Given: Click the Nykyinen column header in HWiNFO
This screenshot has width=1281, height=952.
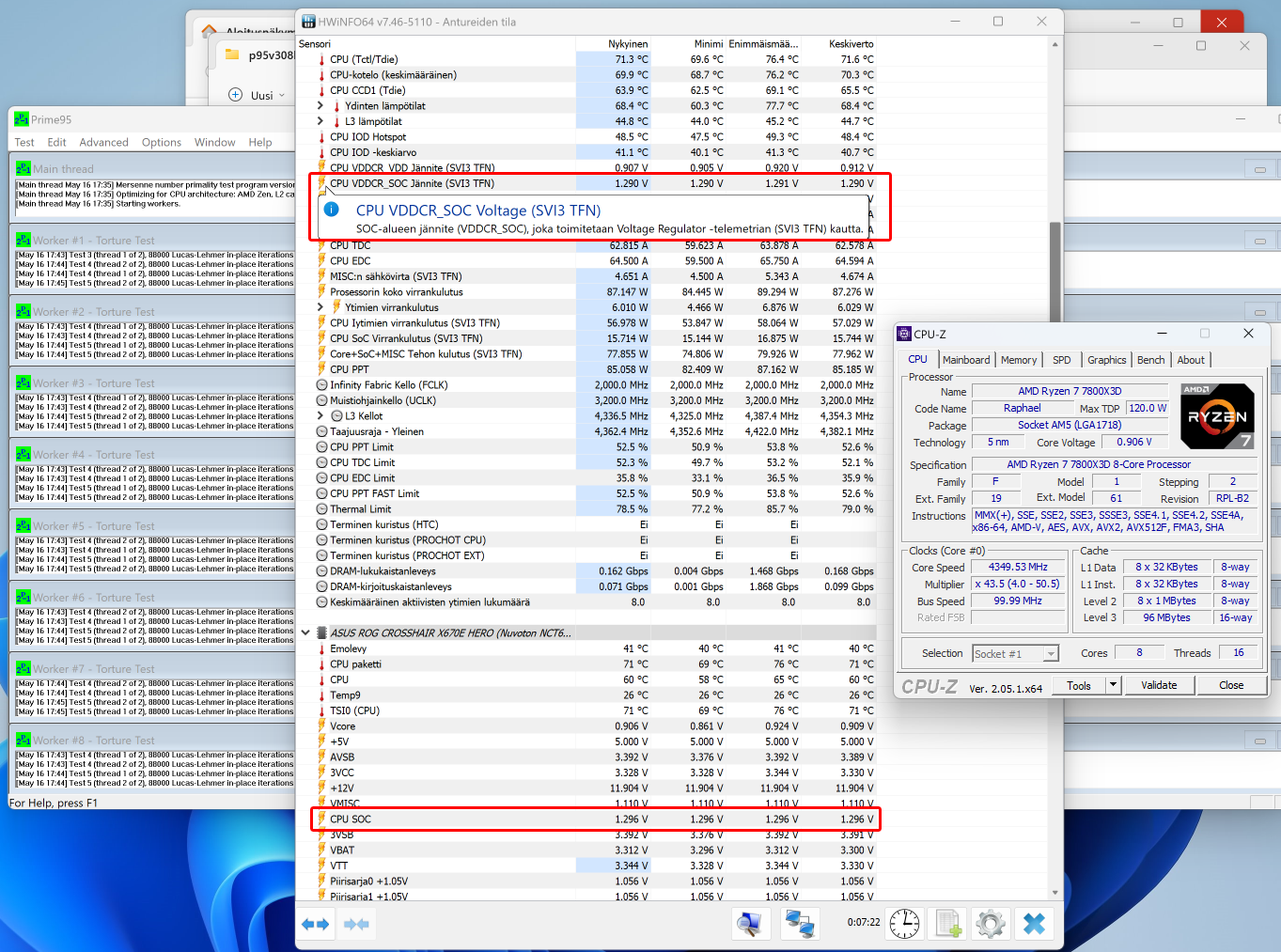Looking at the screenshot, I should [613, 44].
